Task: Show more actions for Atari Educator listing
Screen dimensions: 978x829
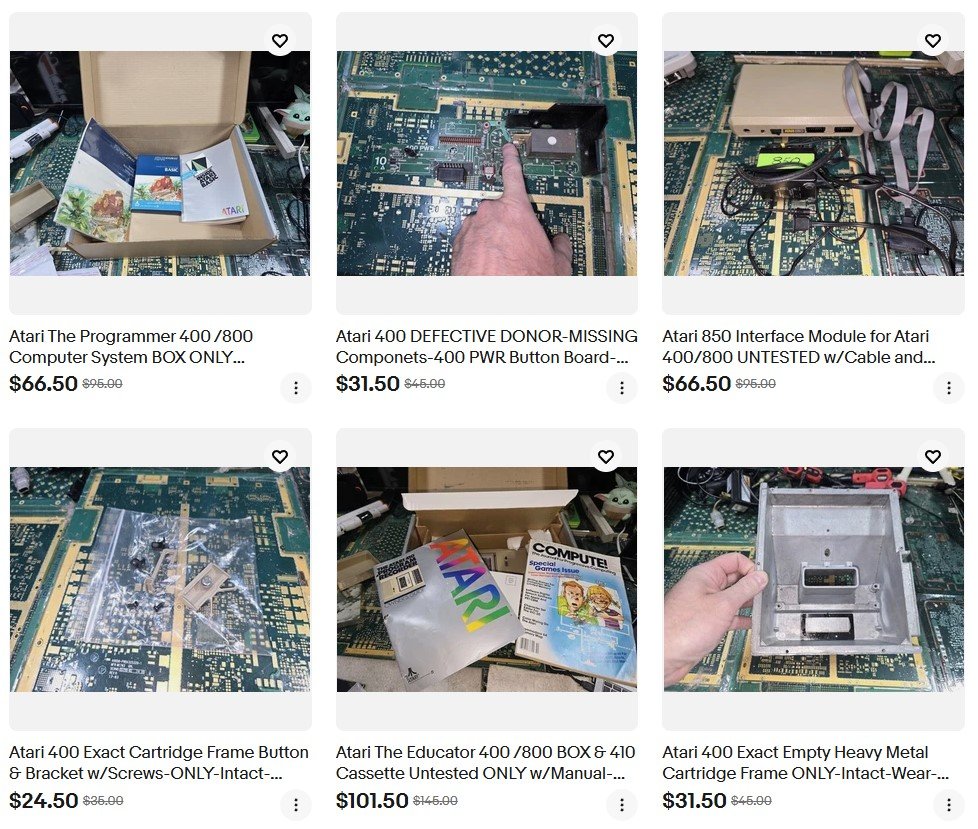Action: (622, 804)
